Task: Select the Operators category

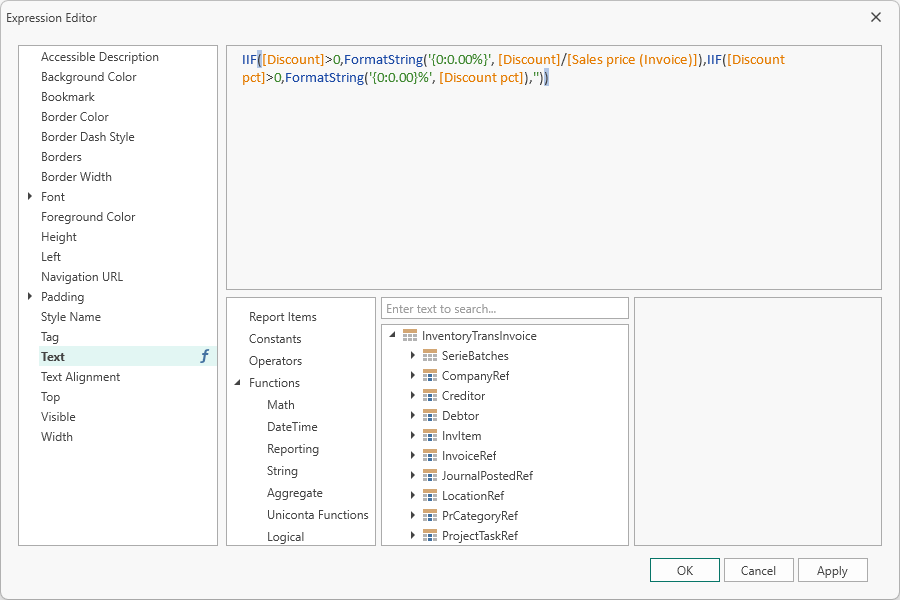Action: [x=275, y=361]
